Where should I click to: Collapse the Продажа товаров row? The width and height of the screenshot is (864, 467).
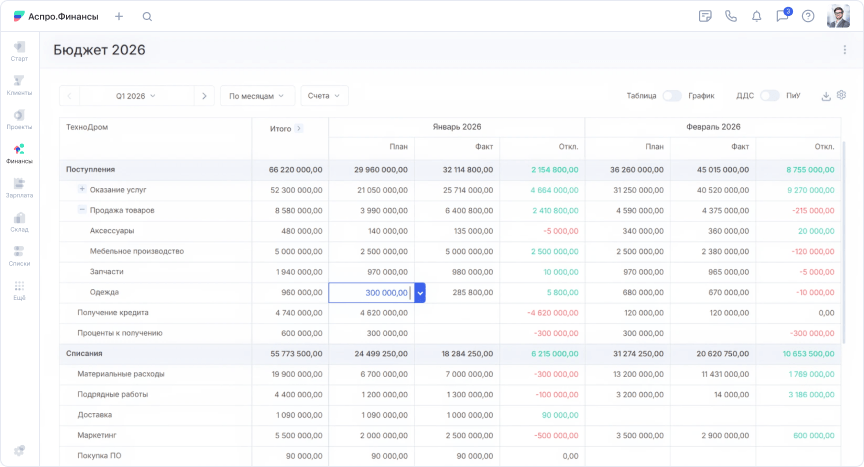[x=82, y=210]
